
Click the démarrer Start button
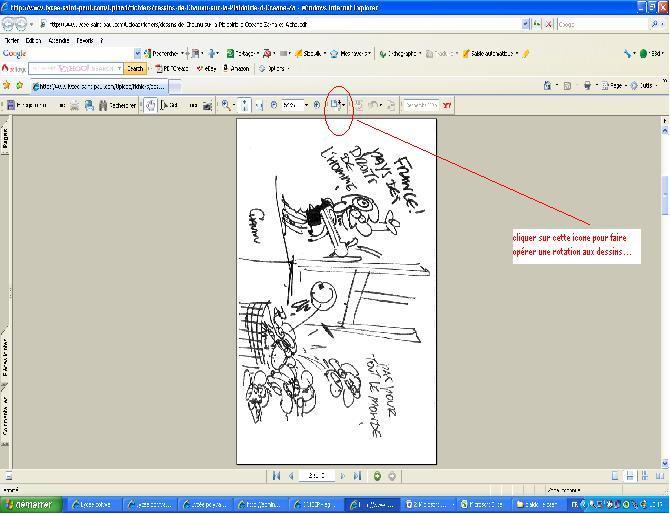pyautogui.click(x=29, y=505)
